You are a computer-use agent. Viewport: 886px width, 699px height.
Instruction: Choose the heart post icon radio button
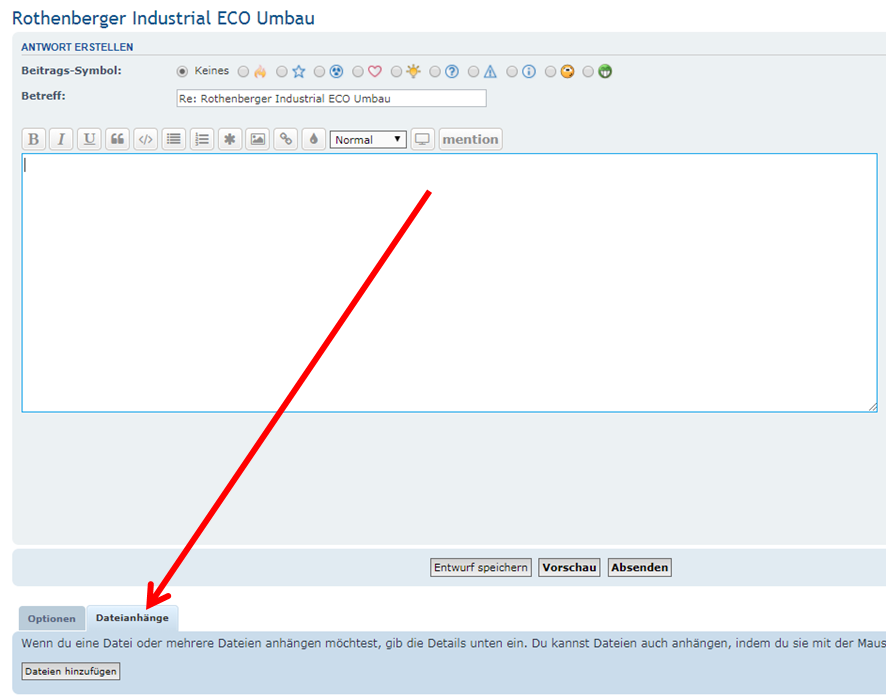(358, 72)
